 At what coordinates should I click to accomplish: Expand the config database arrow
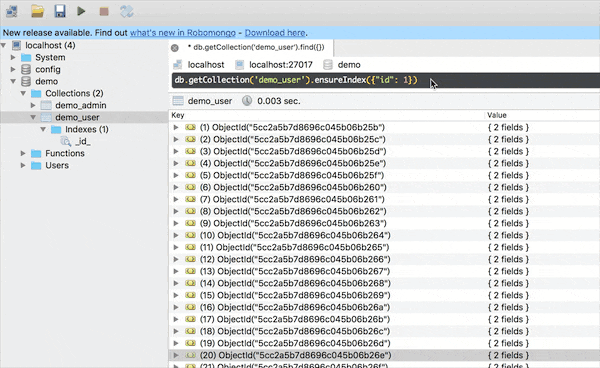coord(13,69)
